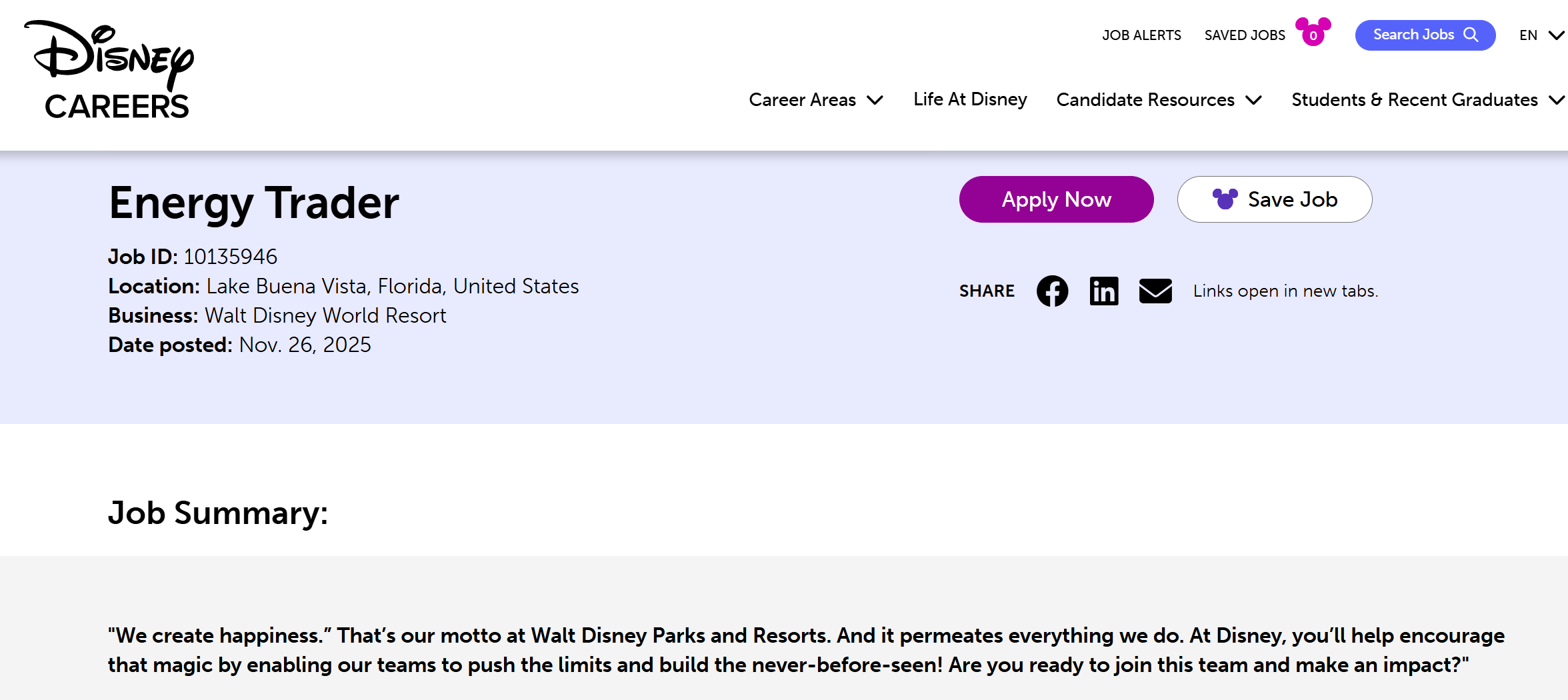The image size is (1568, 700).
Task: Expand the Candidate Resources chevron arrow
Action: pyautogui.click(x=1253, y=100)
